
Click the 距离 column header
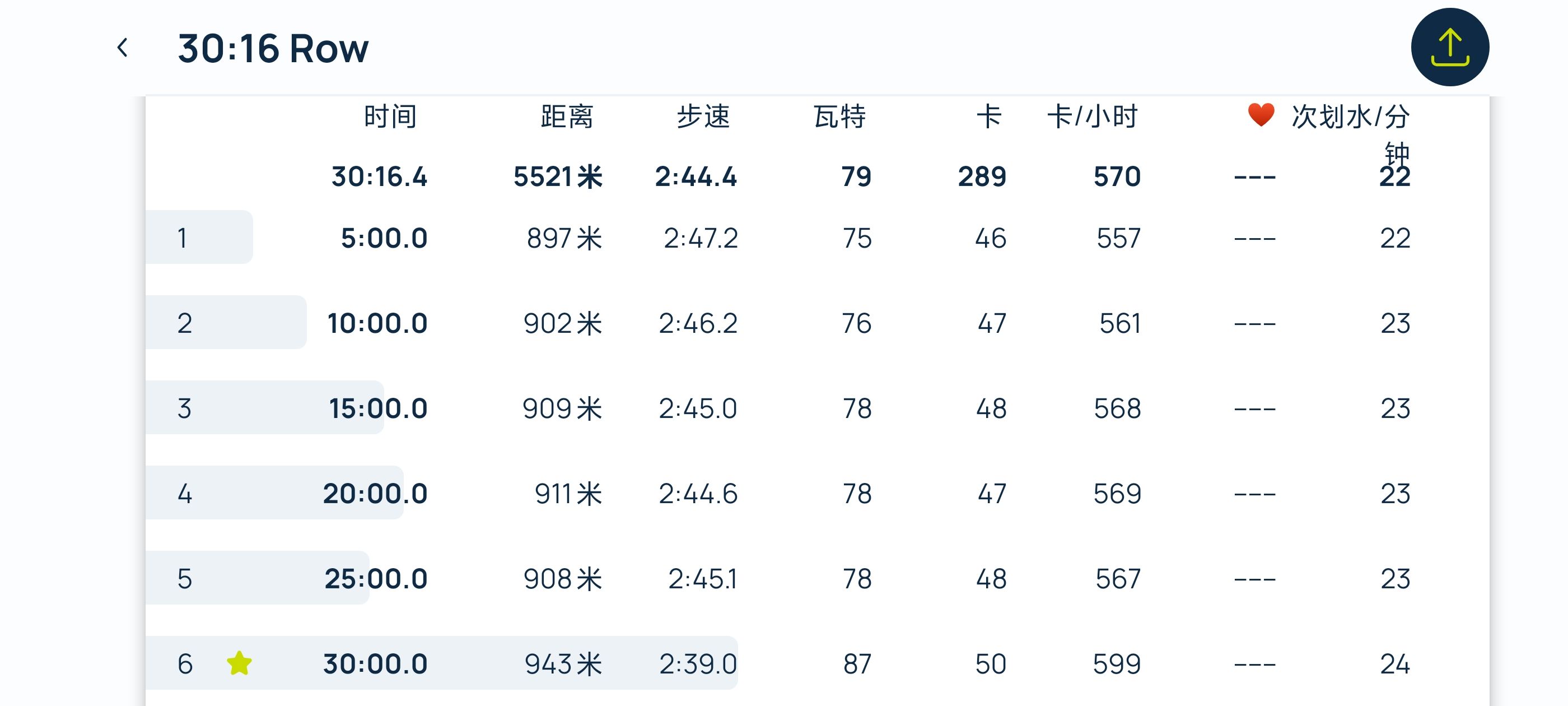pos(567,117)
